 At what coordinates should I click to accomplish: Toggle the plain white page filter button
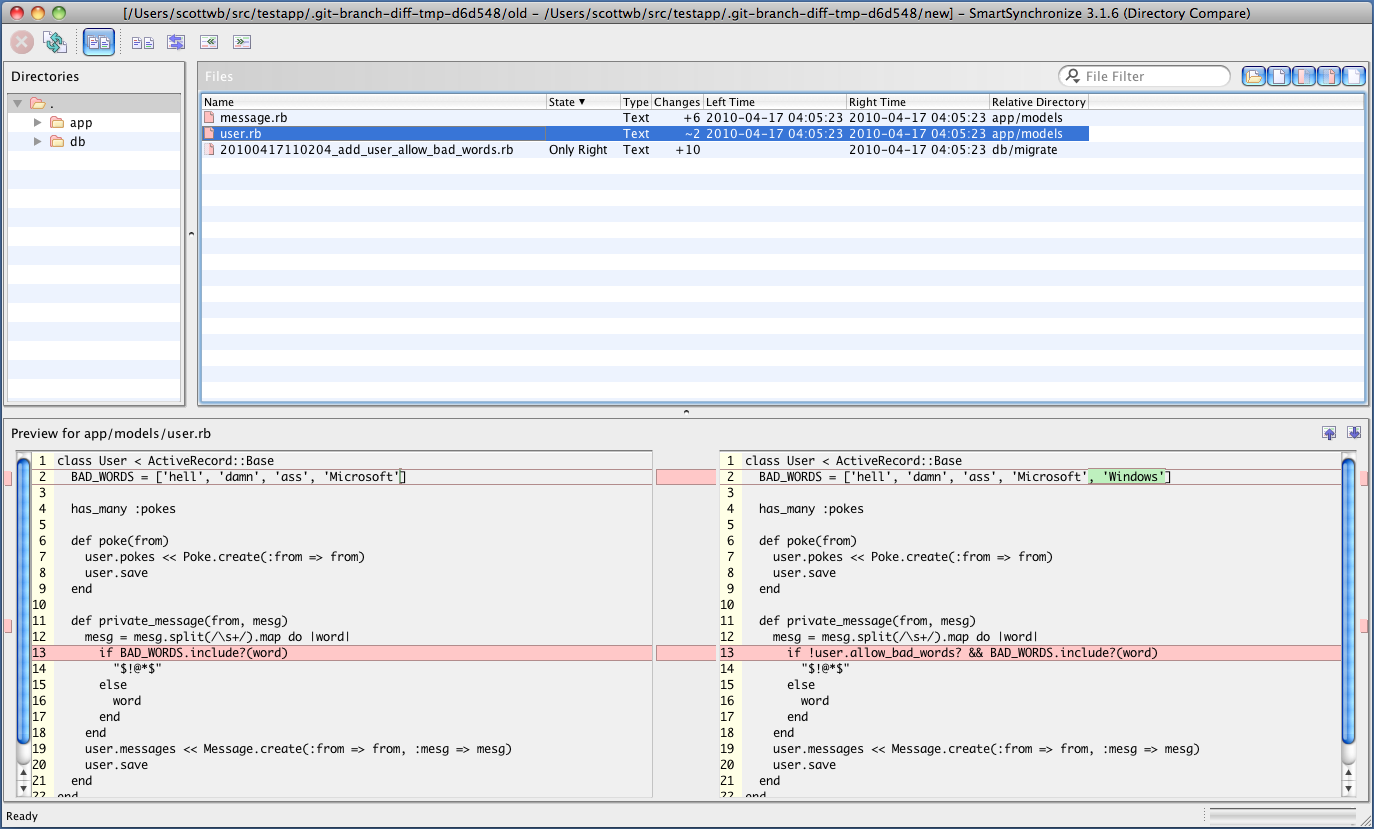pyautogui.click(x=1279, y=76)
